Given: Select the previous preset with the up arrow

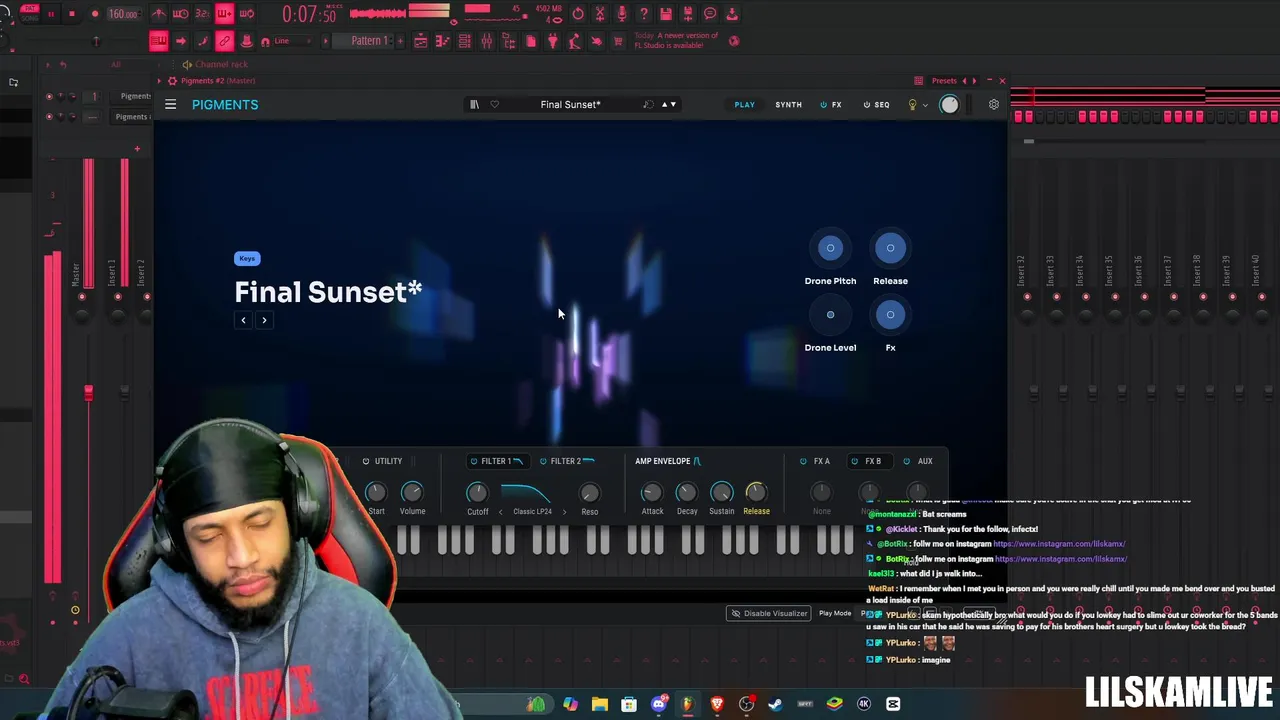Looking at the screenshot, I should point(664,104).
